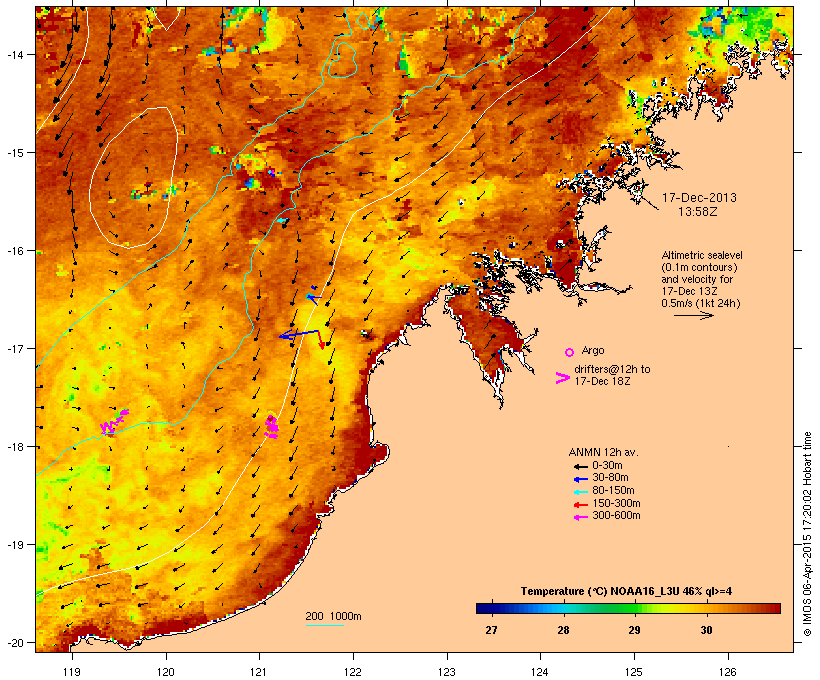The width and height of the screenshot is (820, 680).
Task: Click the longitude axis label 123
Action: click(447, 672)
